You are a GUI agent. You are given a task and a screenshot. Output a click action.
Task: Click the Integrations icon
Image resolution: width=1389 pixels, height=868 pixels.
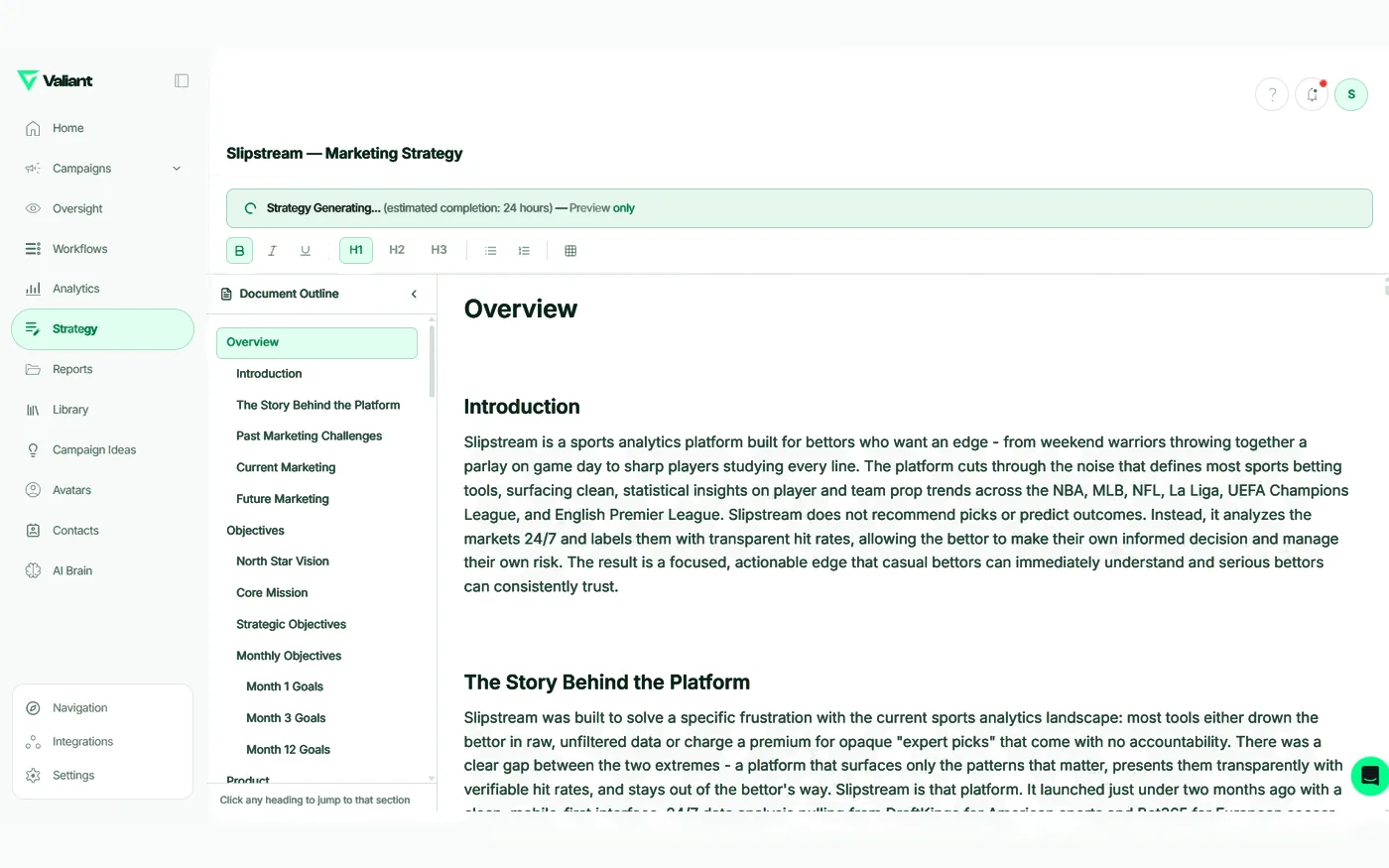[33, 742]
